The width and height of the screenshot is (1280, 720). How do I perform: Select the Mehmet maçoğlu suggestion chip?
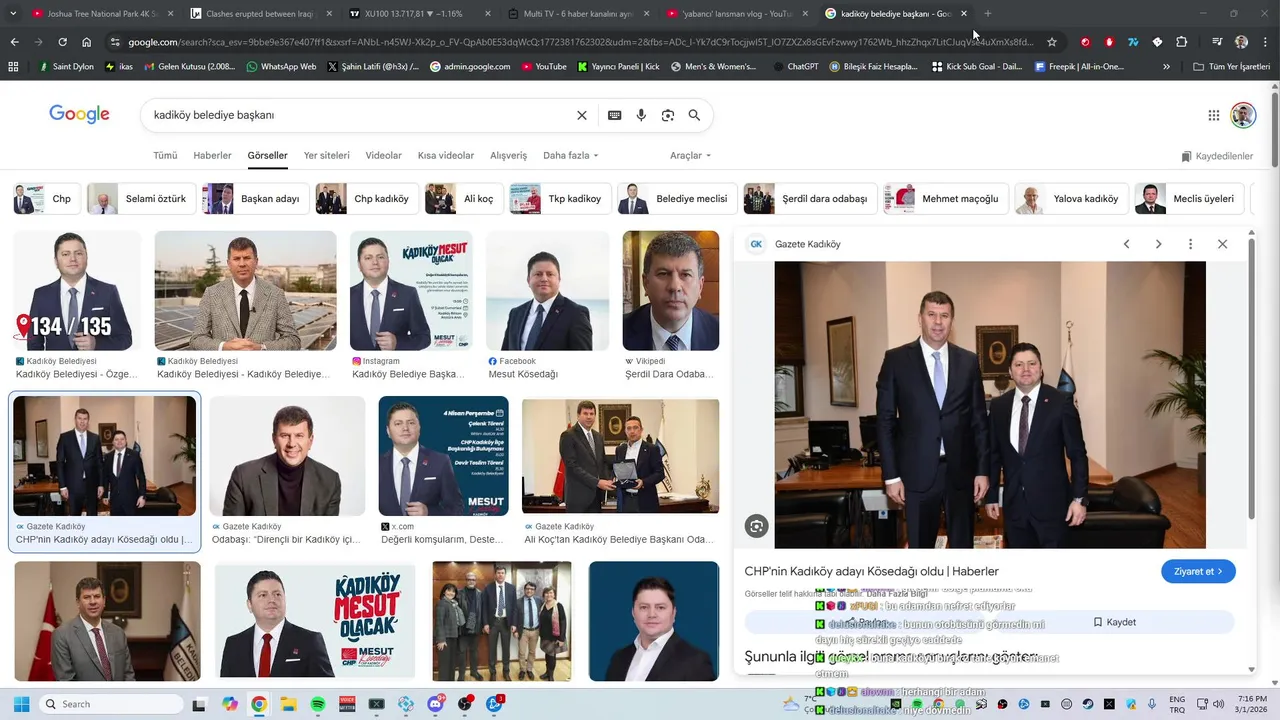point(946,199)
